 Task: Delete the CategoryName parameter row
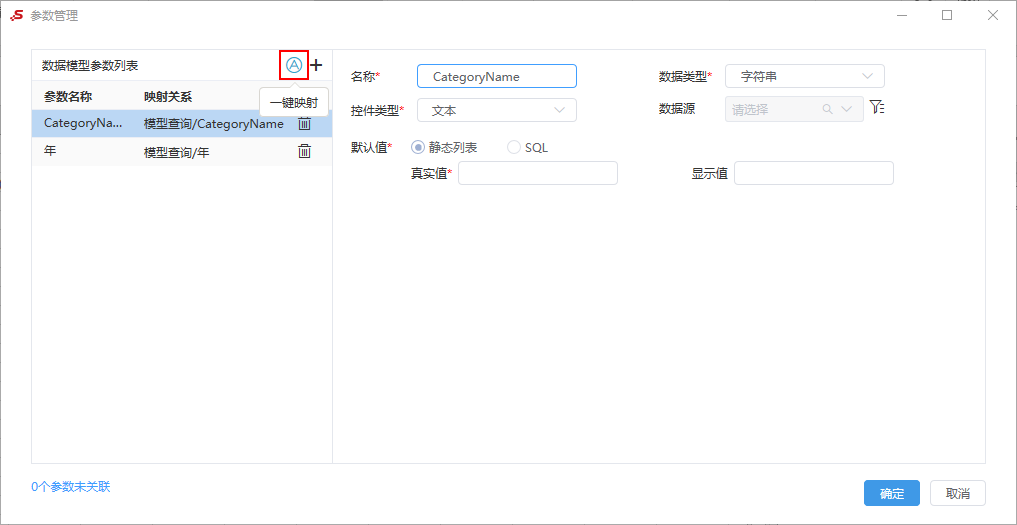click(304, 123)
